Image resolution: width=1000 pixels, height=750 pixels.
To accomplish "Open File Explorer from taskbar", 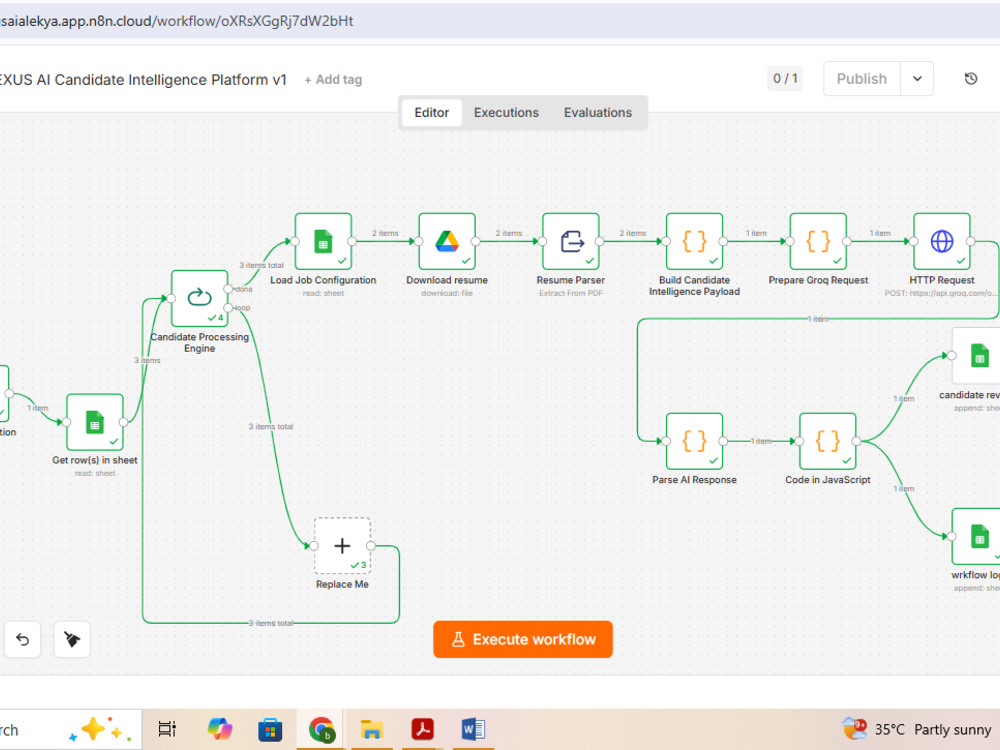I will [372, 730].
